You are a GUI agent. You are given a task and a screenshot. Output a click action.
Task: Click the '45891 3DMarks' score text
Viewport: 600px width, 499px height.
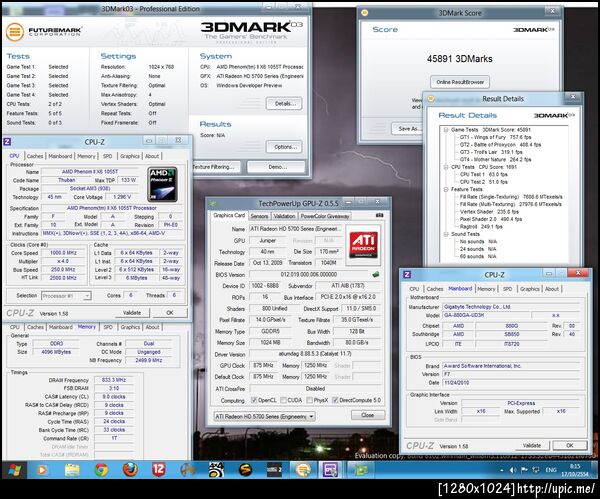coord(460,59)
